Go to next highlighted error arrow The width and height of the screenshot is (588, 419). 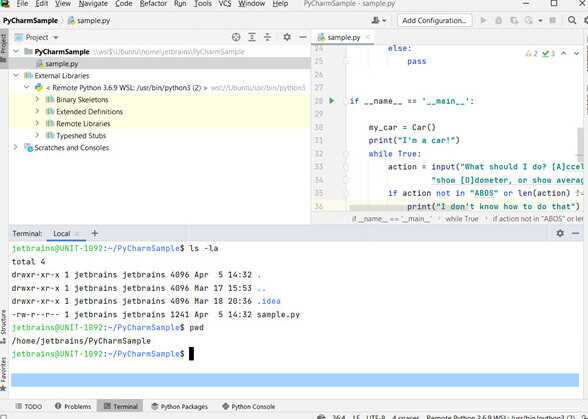[x=577, y=54]
